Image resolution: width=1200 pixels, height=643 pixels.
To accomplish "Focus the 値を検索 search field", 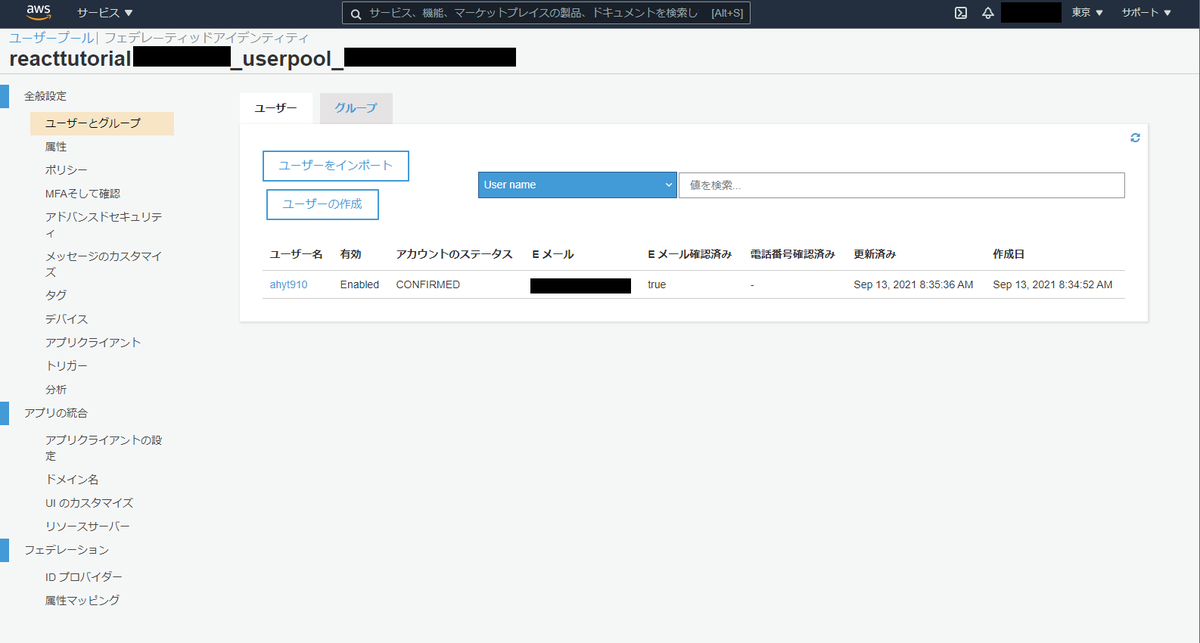I will point(902,185).
